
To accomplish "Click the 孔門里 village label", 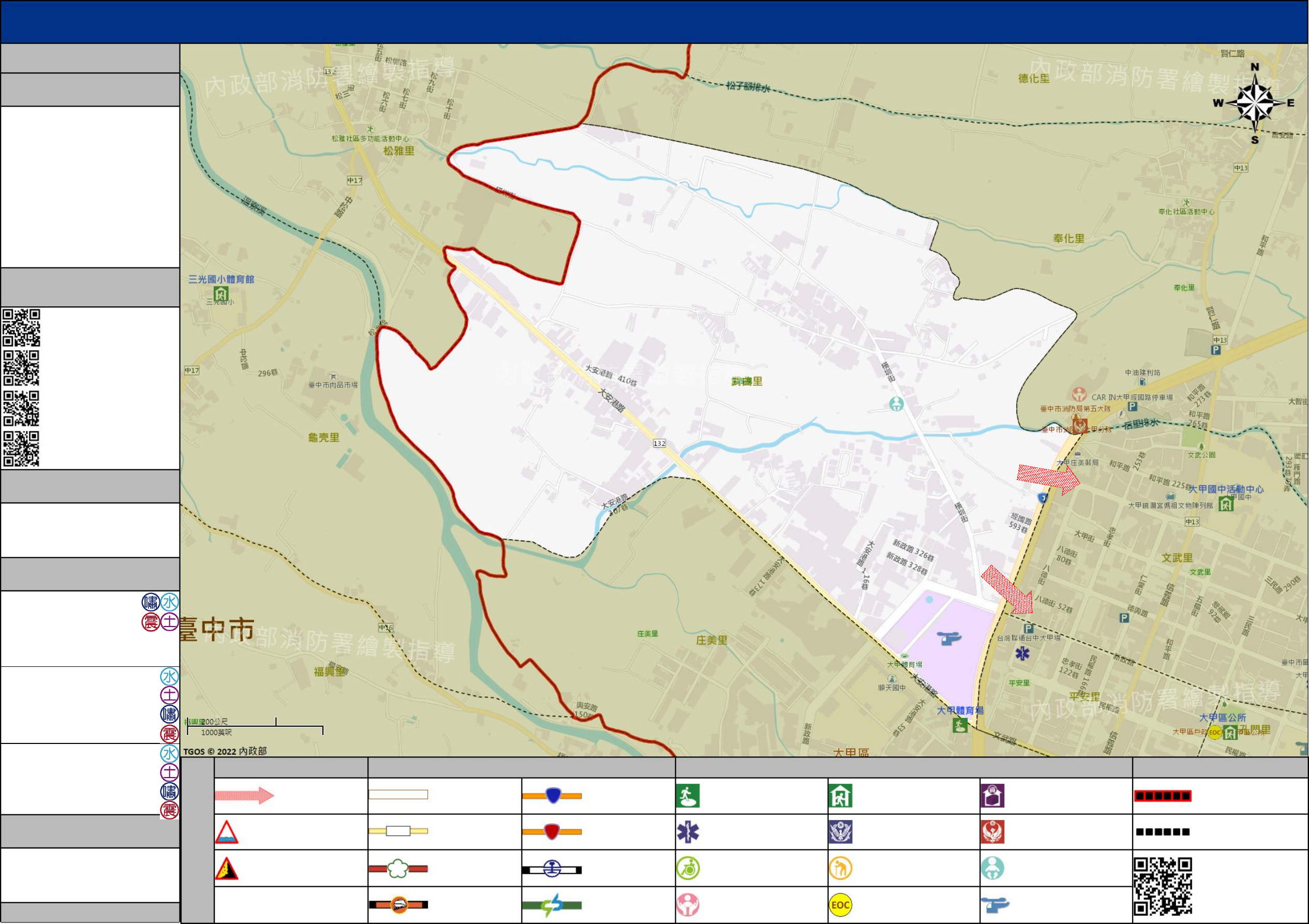I will [x=1254, y=730].
